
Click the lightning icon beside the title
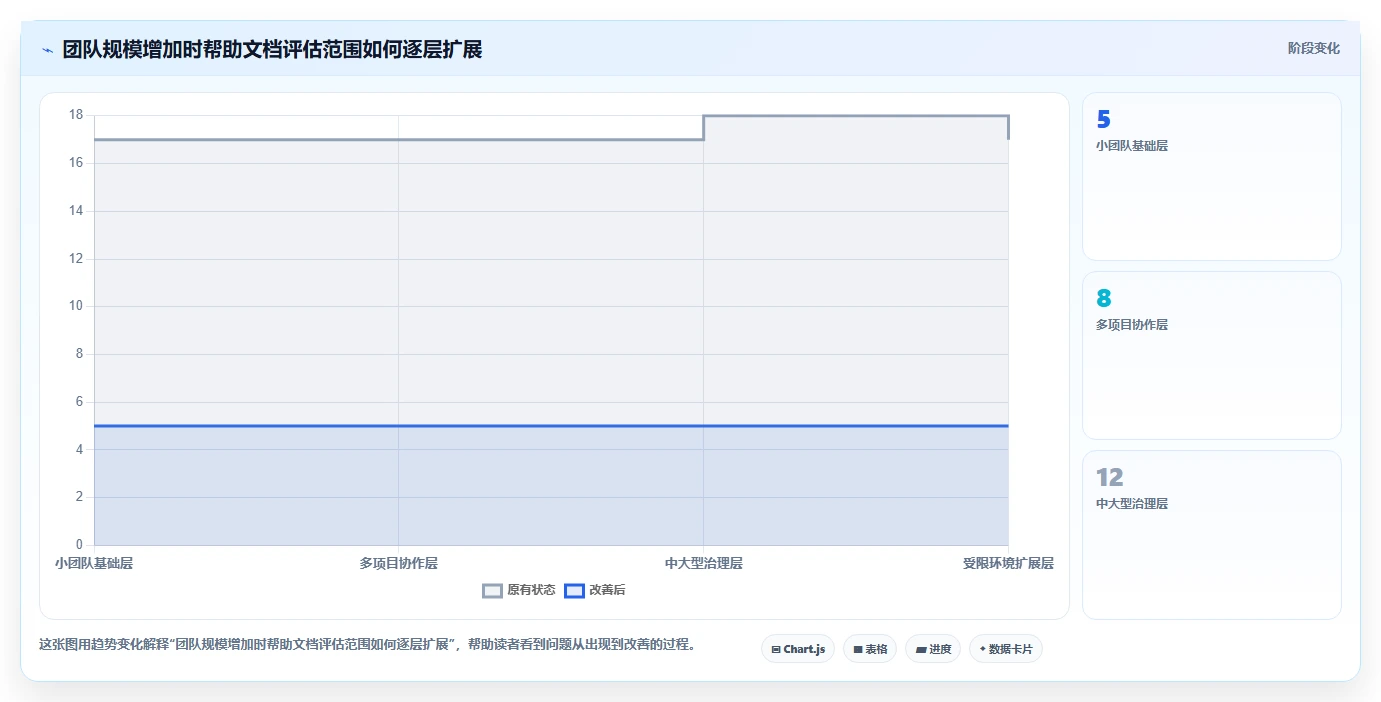point(47,50)
